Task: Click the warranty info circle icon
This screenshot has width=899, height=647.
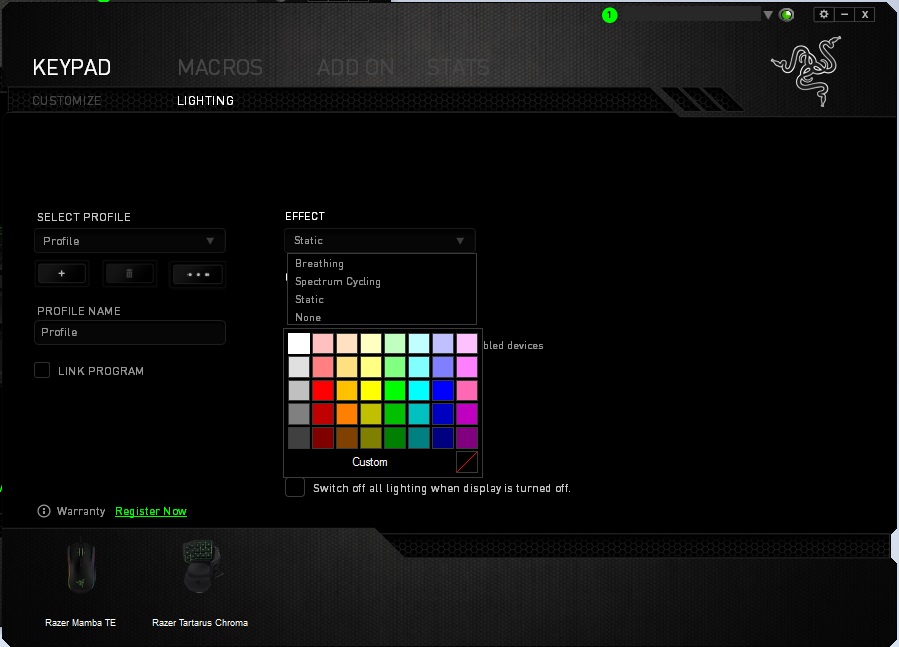Action: pyautogui.click(x=44, y=511)
